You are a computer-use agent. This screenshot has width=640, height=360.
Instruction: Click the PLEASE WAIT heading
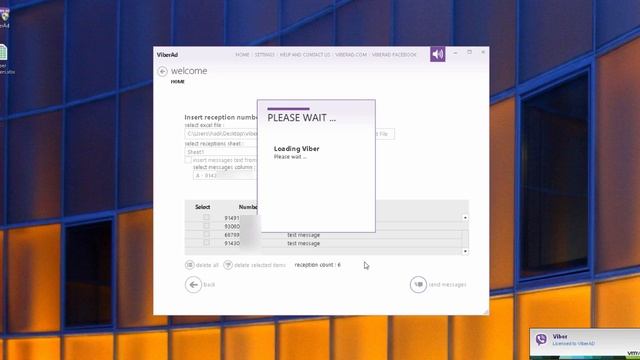tap(302, 118)
